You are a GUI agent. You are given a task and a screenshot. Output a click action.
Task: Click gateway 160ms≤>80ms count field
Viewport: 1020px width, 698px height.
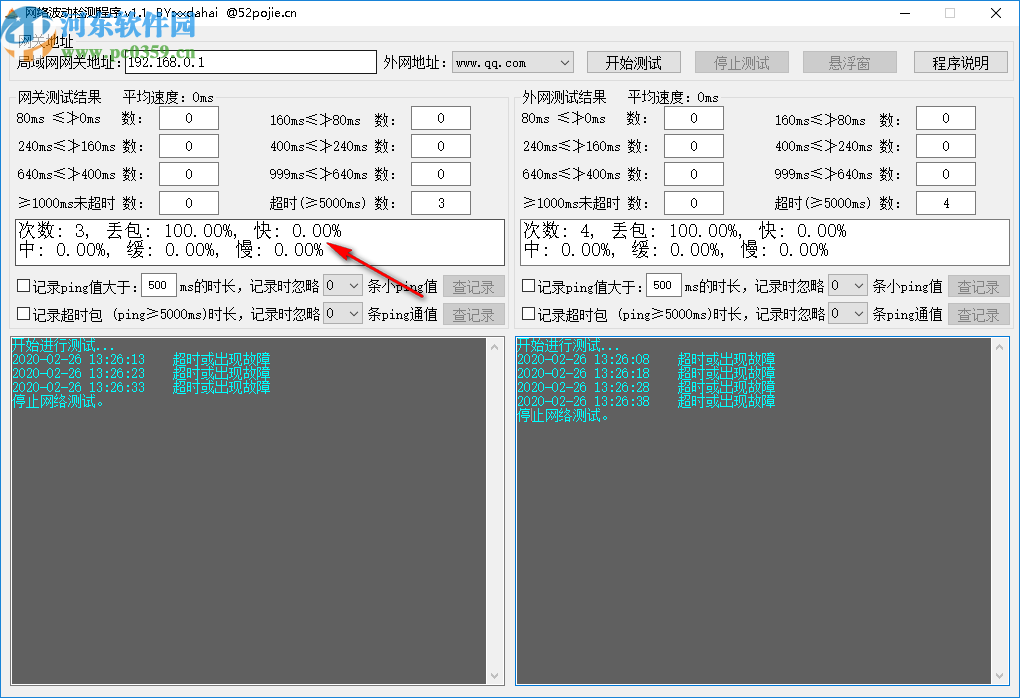441,118
